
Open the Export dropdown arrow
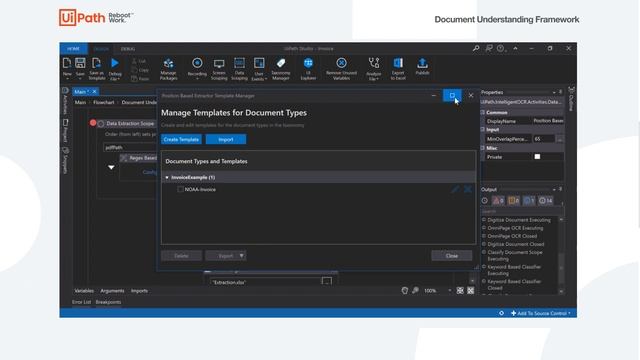tap(242, 256)
